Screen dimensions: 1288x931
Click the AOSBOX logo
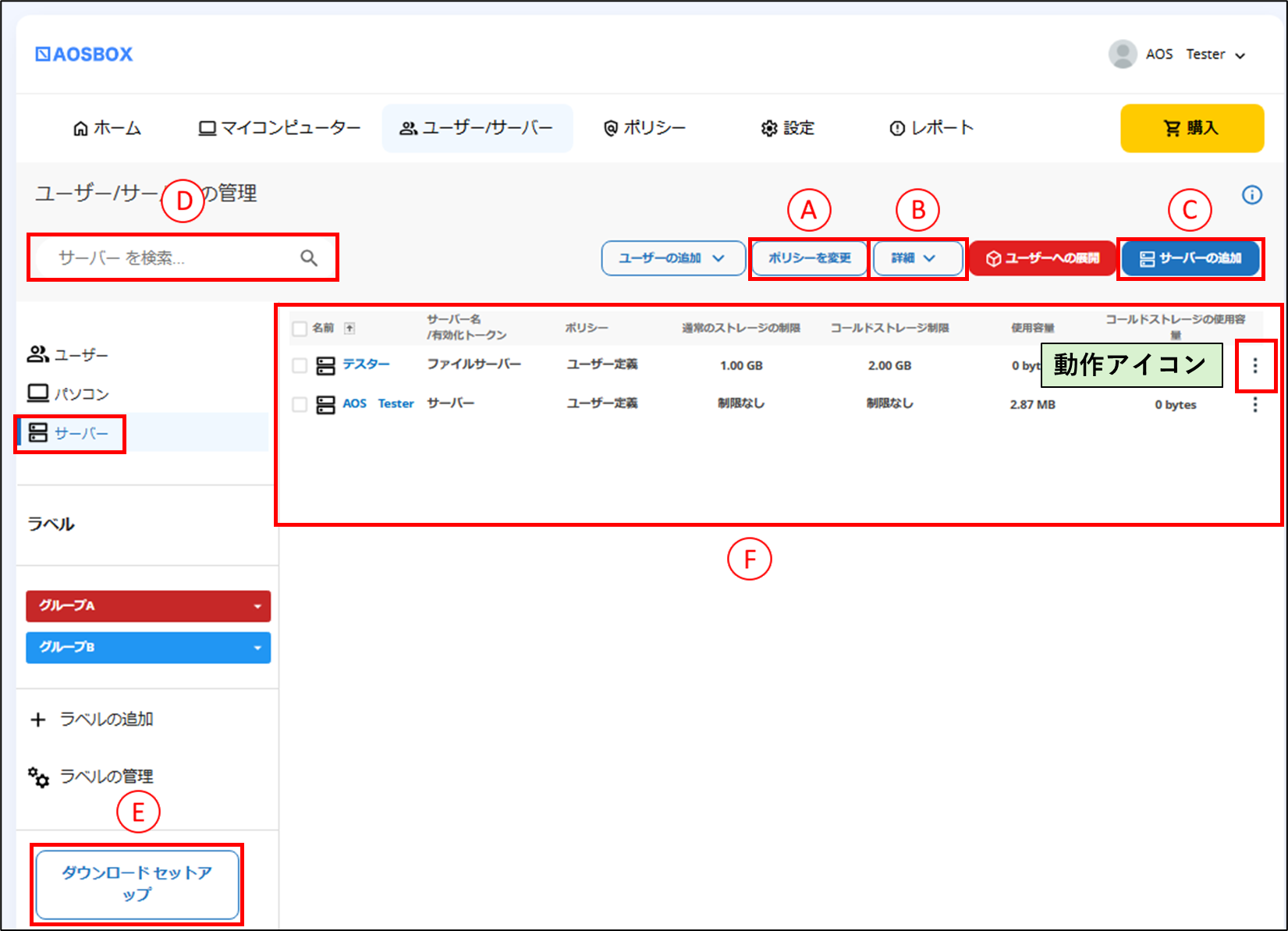pyautogui.click(x=84, y=54)
